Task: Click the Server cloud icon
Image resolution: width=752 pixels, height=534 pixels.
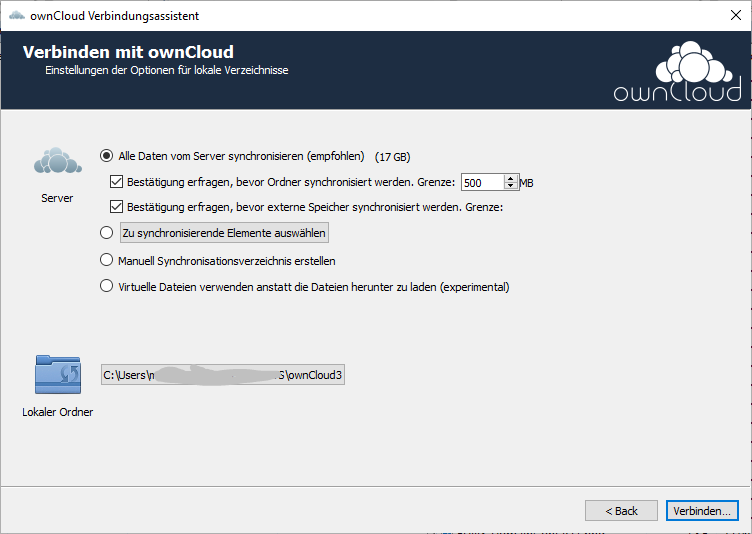Action: point(57,160)
